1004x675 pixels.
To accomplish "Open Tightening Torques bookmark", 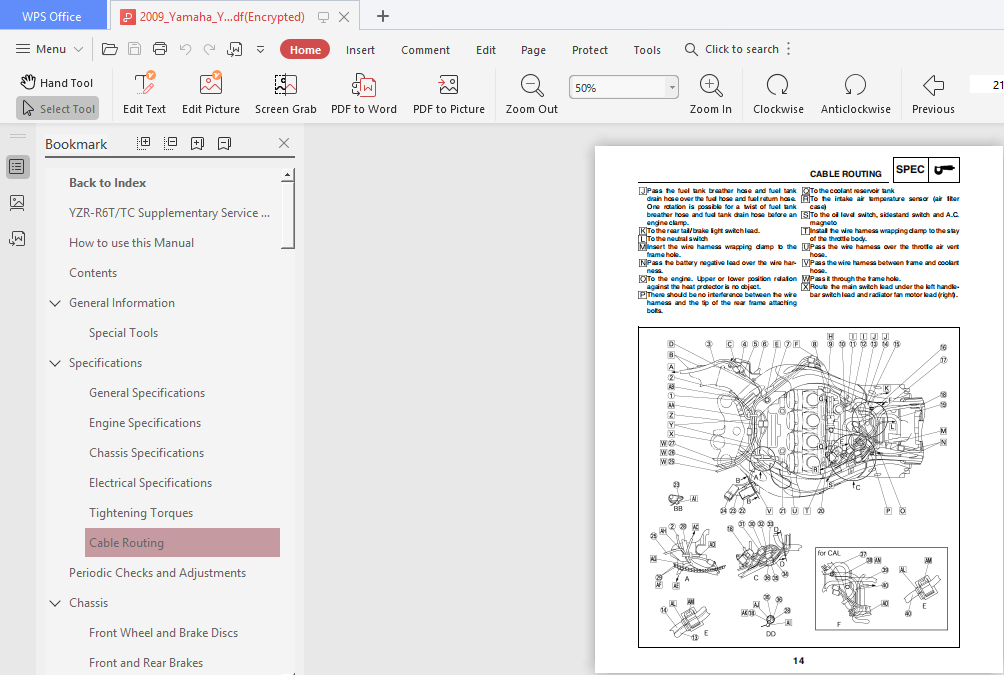I will click(141, 513).
